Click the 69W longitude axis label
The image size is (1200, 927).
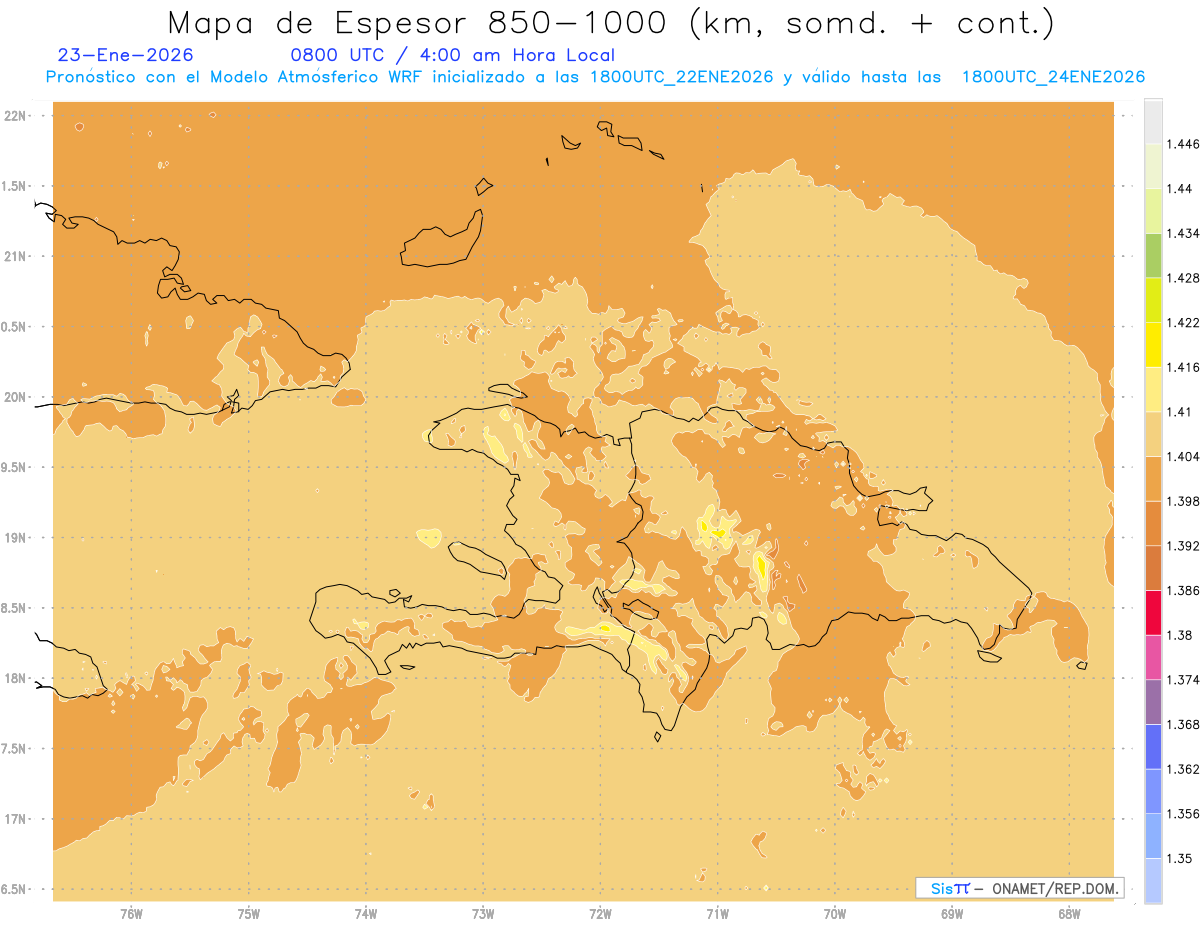click(x=952, y=913)
